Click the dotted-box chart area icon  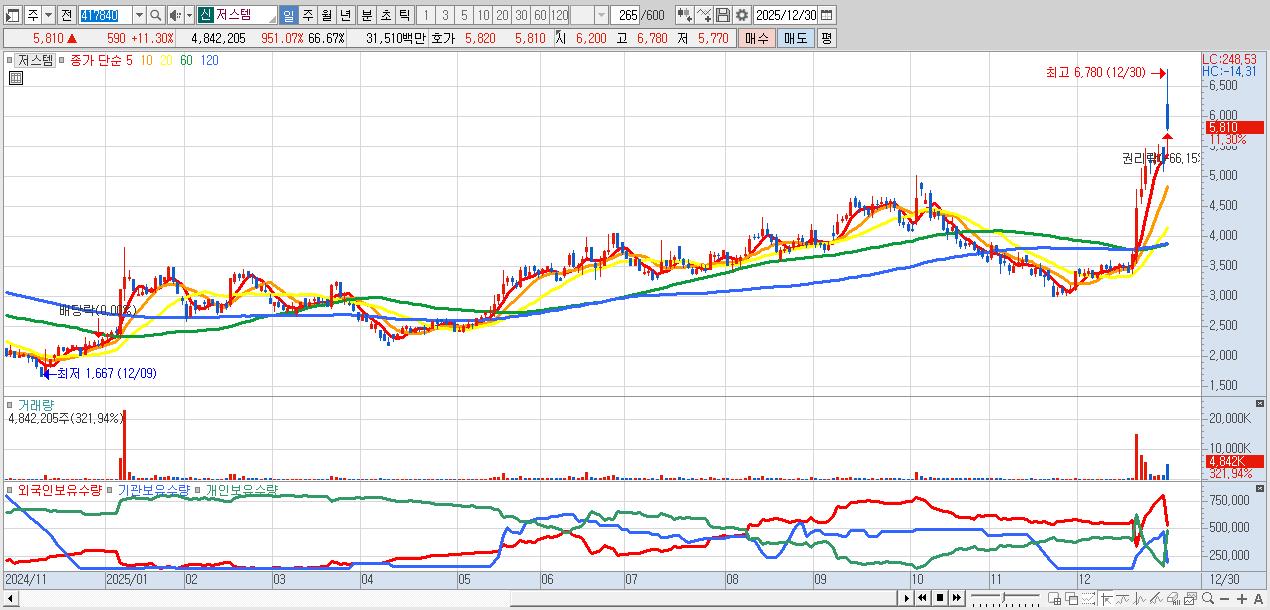tap(1088, 598)
